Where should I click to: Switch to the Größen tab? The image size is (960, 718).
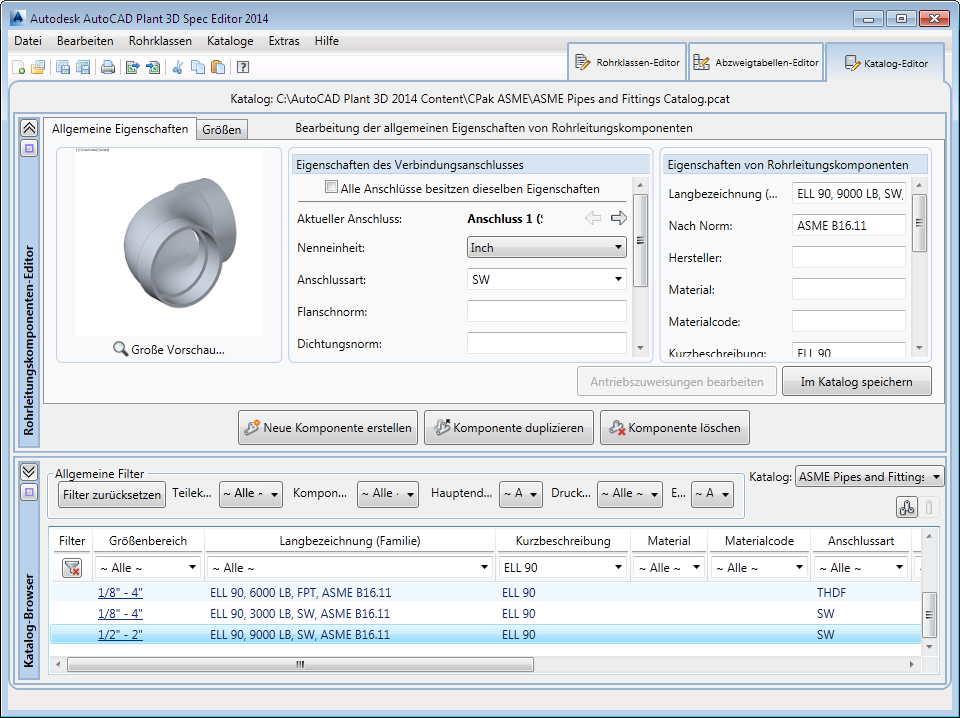[222, 129]
